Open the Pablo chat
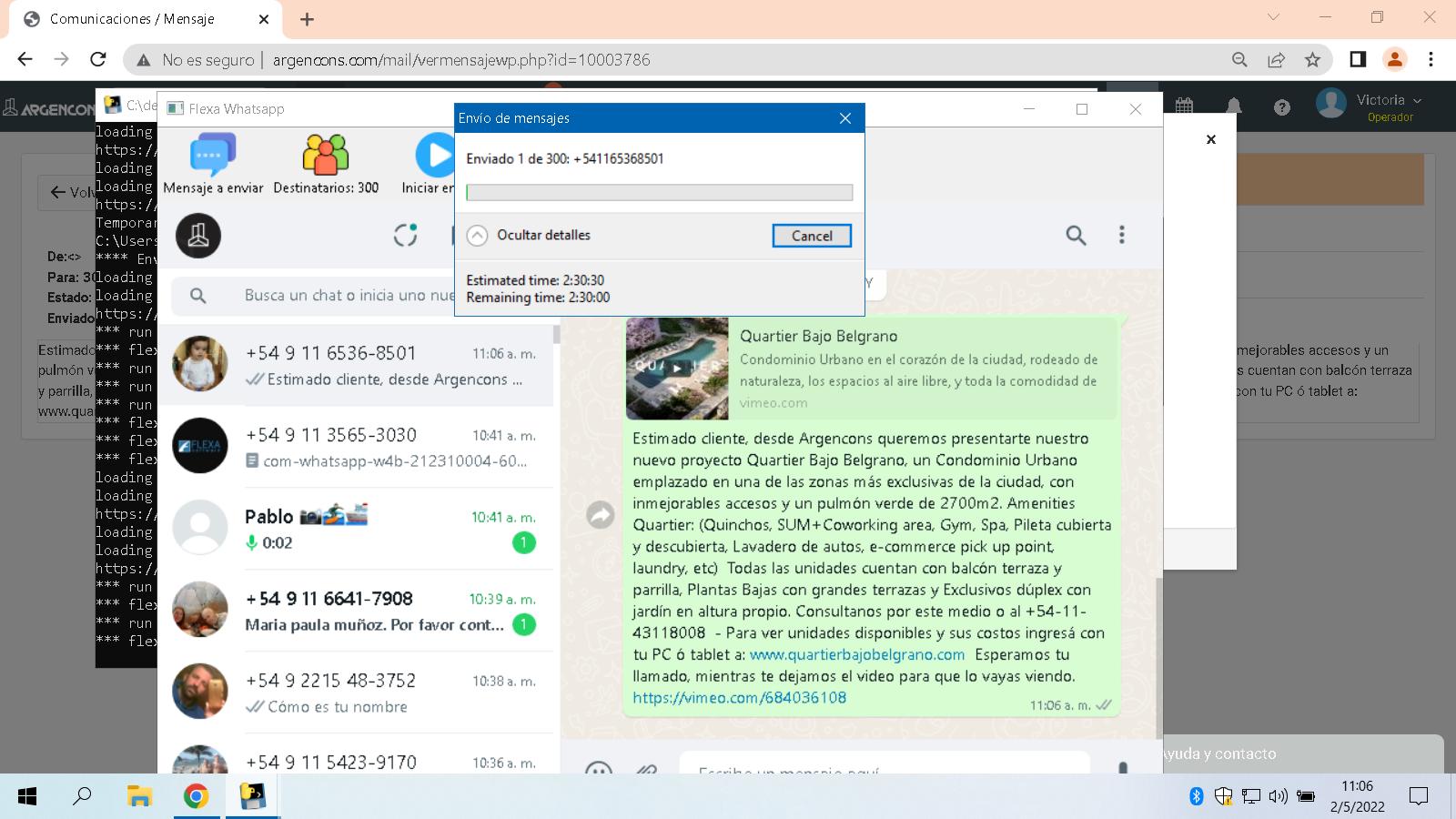 pyautogui.click(x=355, y=529)
